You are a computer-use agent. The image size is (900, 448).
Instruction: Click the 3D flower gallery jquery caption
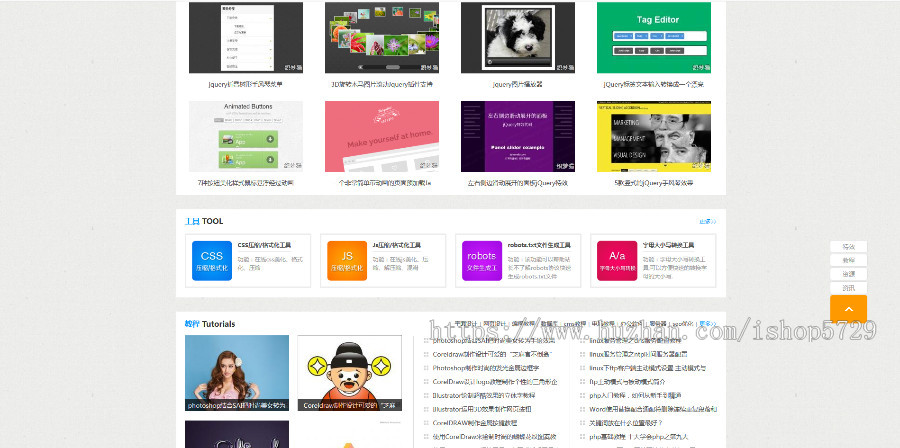[382, 84]
